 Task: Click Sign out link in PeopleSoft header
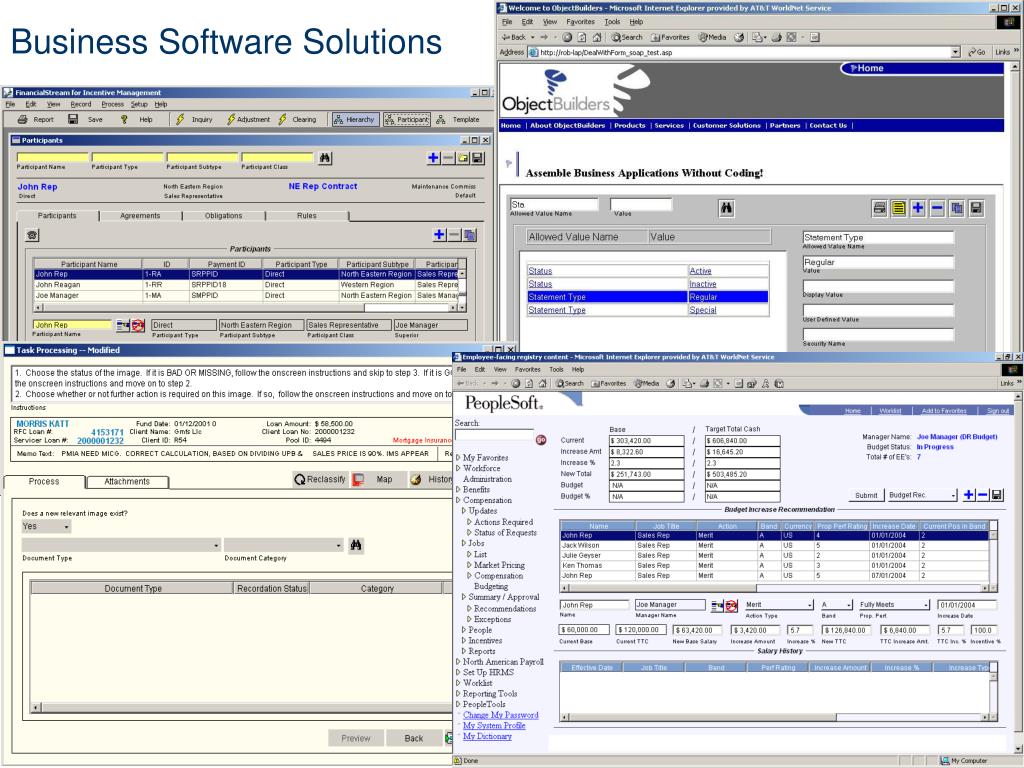click(998, 411)
